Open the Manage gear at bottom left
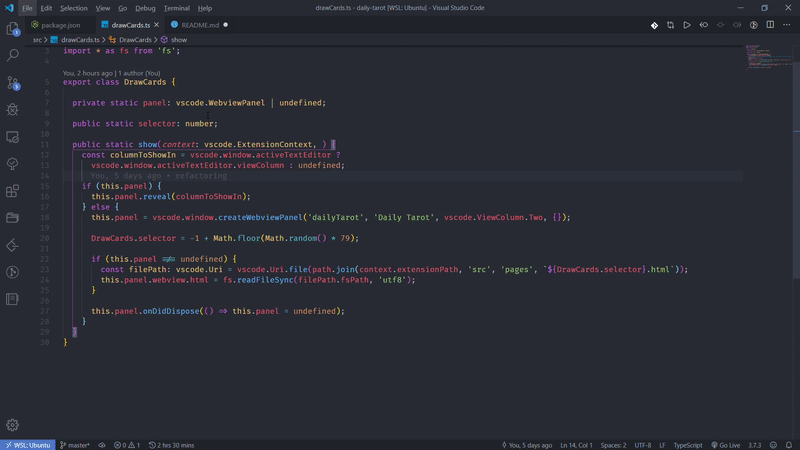The image size is (800, 450). [13, 425]
